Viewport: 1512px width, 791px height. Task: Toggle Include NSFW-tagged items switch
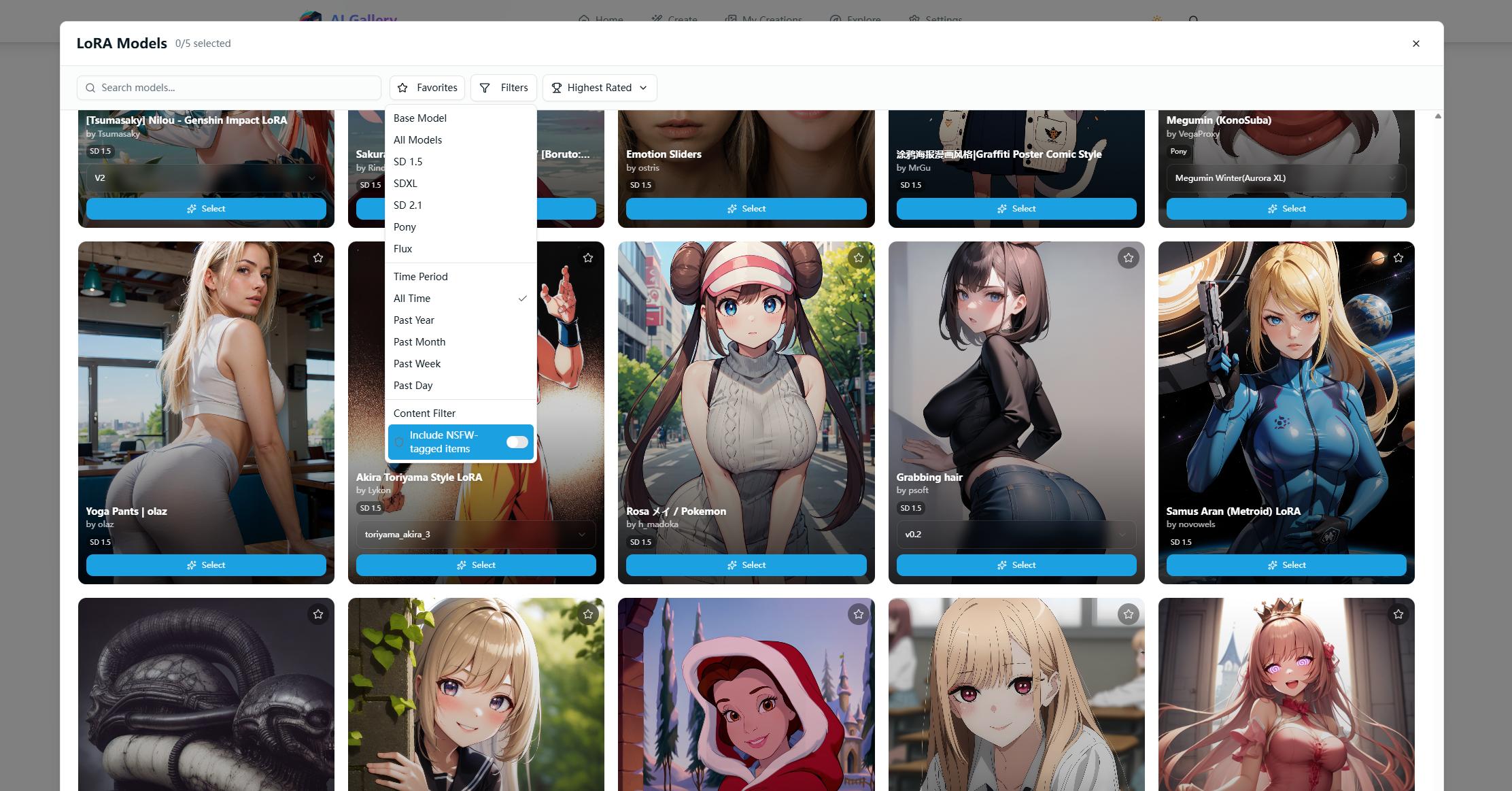point(517,442)
